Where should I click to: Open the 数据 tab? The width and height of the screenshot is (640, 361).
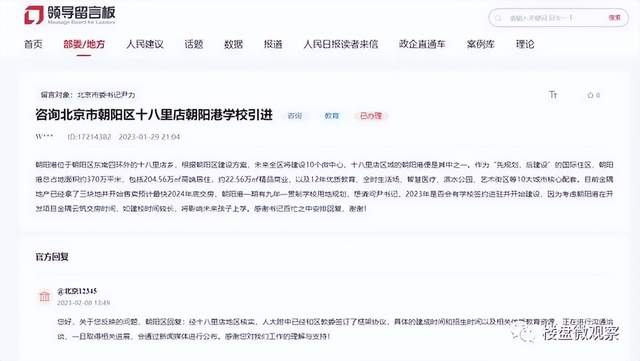tap(233, 44)
